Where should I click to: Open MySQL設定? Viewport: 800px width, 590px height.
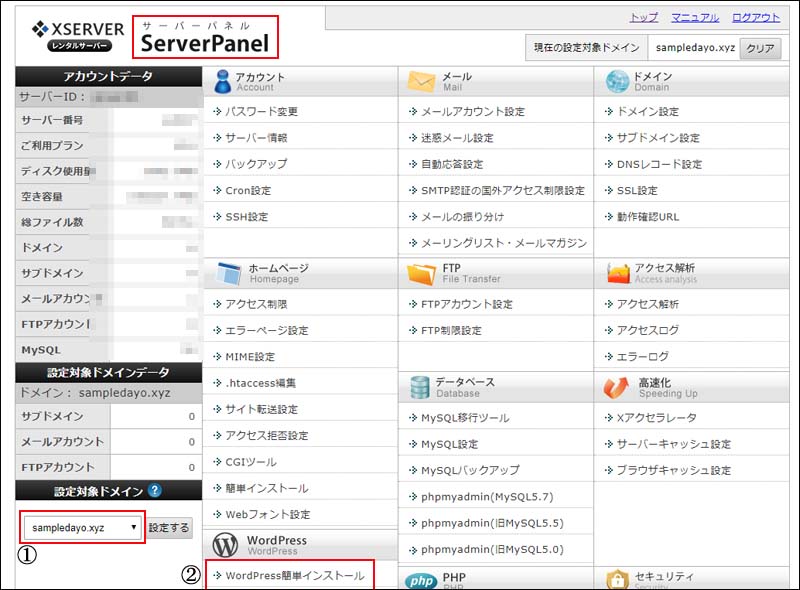point(449,444)
